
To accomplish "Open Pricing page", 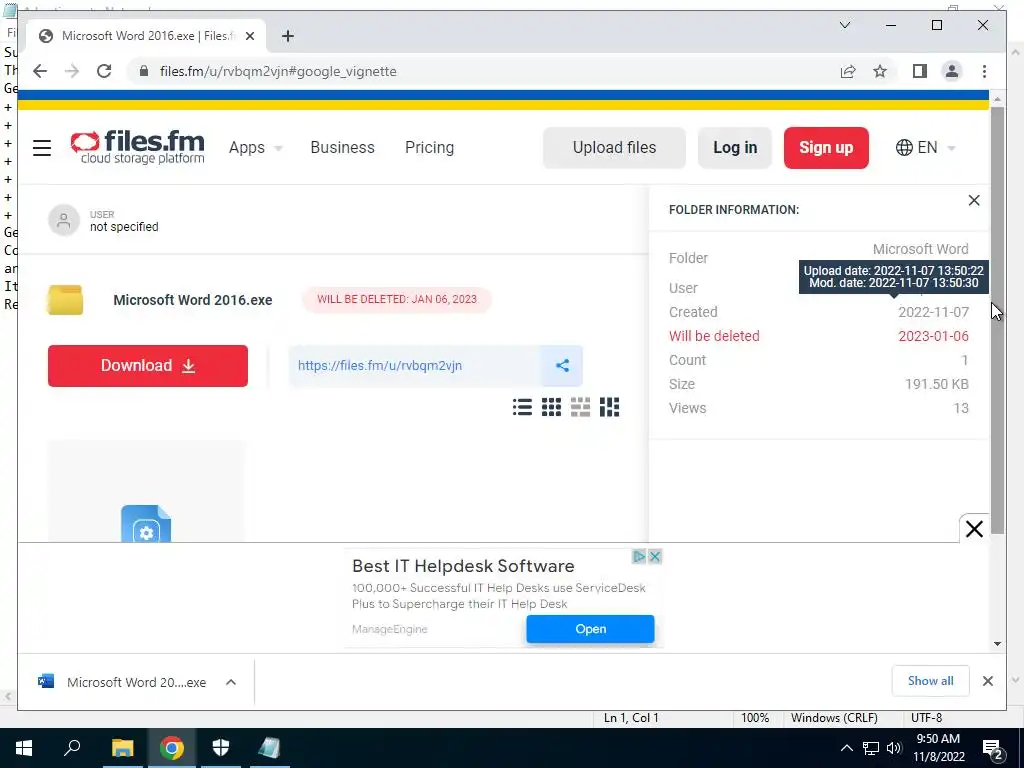I will point(429,148).
